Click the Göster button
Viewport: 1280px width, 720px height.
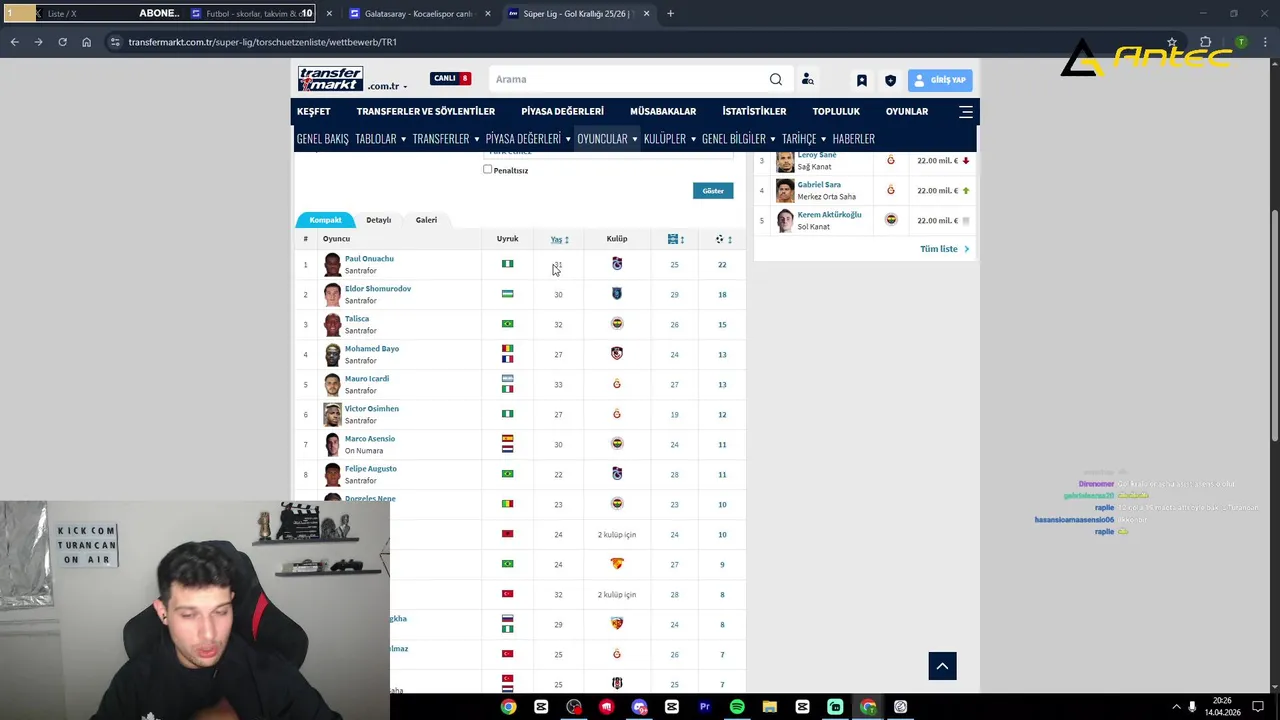click(713, 190)
